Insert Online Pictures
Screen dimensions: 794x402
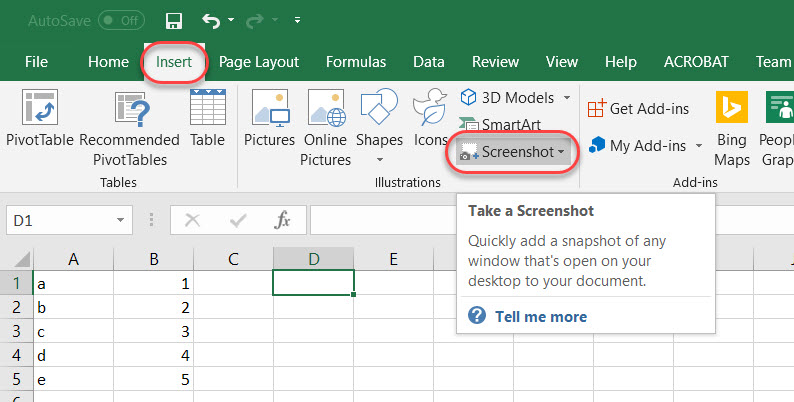326,129
